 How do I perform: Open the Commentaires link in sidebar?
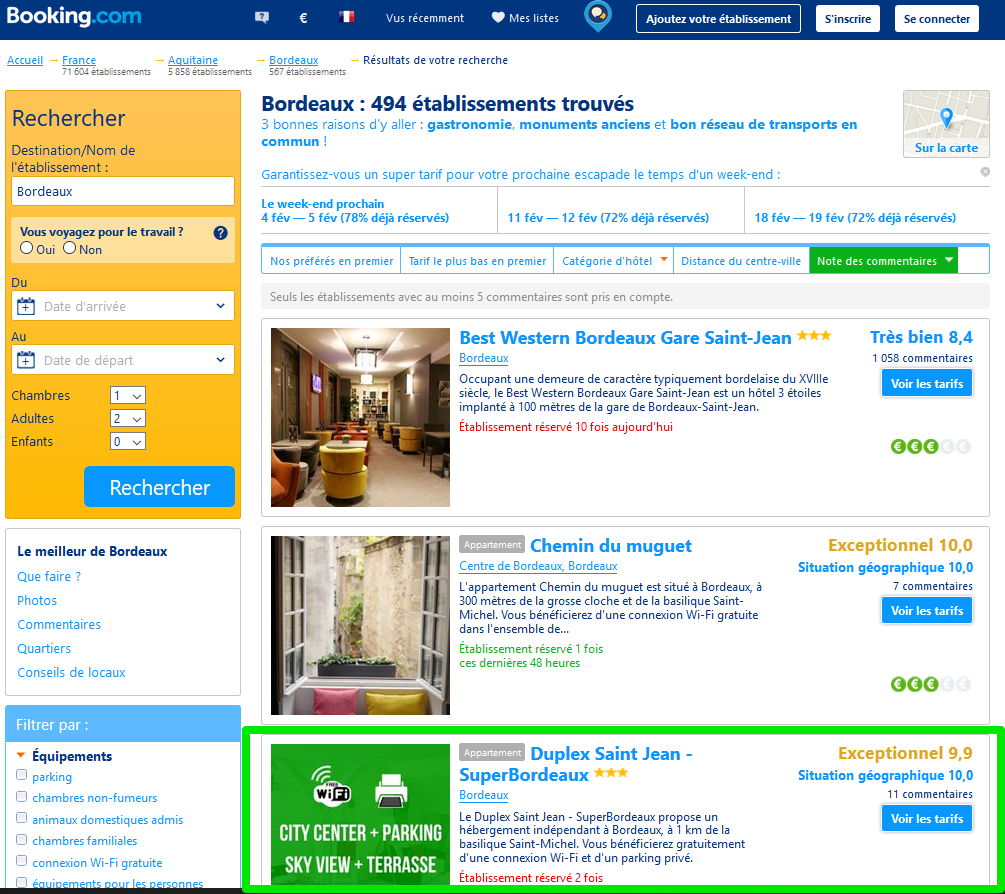click(x=59, y=624)
